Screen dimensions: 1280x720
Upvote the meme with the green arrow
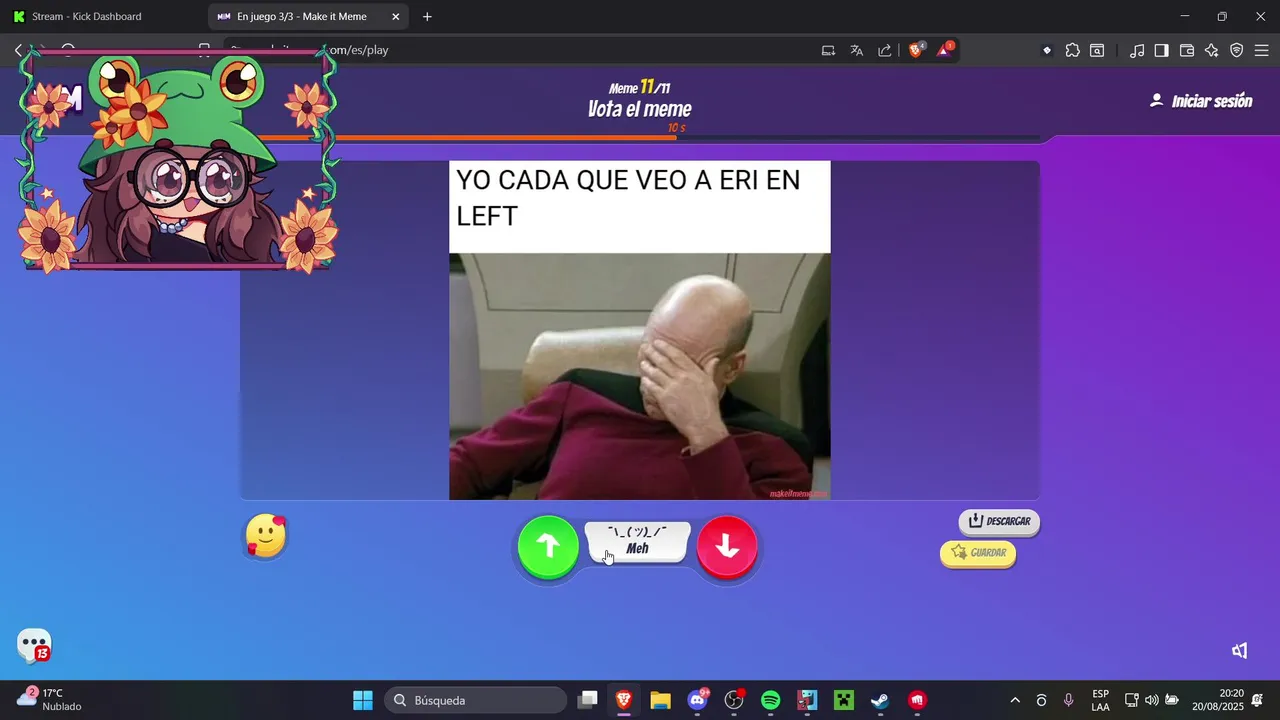click(x=548, y=546)
